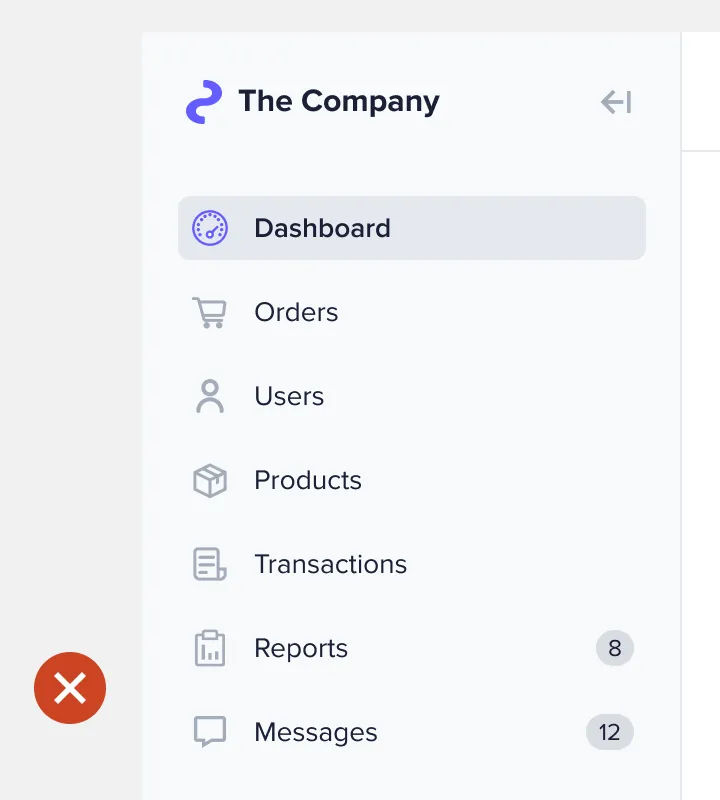This screenshot has height=800, width=720.
Task: Click the purple company logo icon
Action: click(x=204, y=102)
